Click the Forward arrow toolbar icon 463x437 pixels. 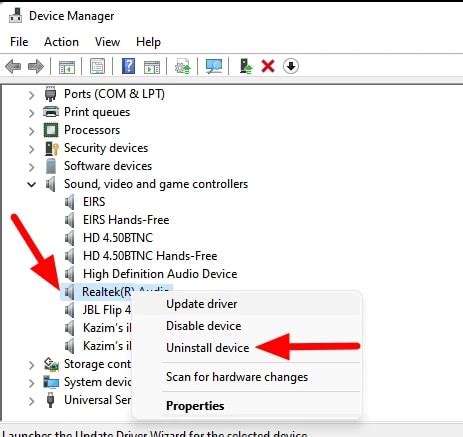pyautogui.click(x=36, y=66)
